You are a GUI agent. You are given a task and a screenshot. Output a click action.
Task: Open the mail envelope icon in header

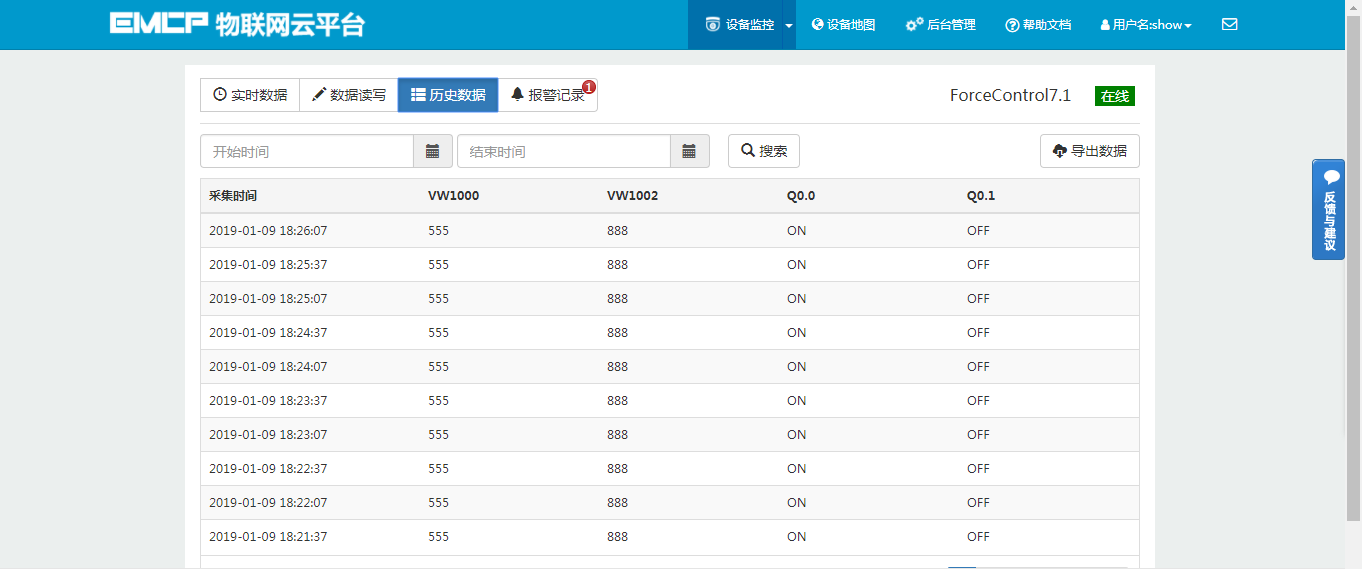[1229, 24]
